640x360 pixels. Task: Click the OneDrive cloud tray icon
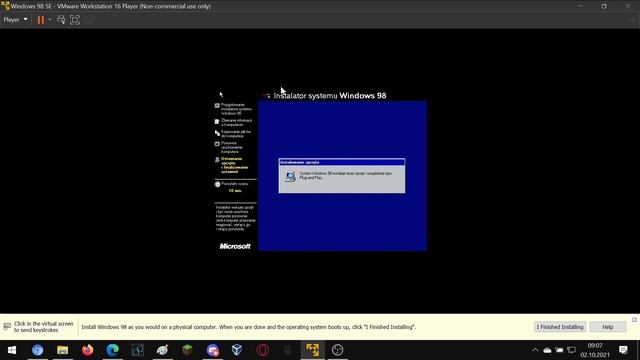click(547, 350)
